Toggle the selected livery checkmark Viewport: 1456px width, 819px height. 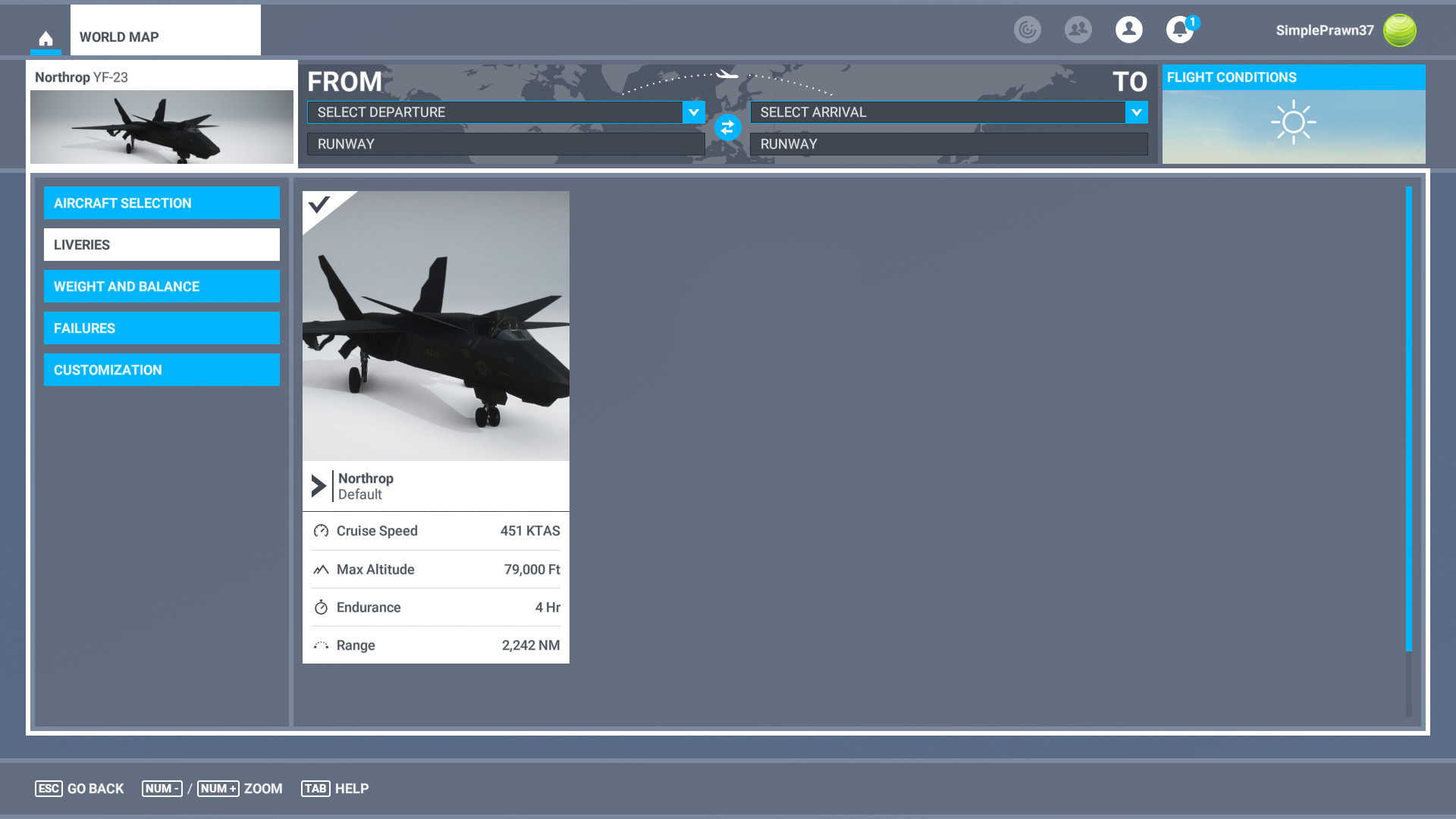click(x=319, y=204)
